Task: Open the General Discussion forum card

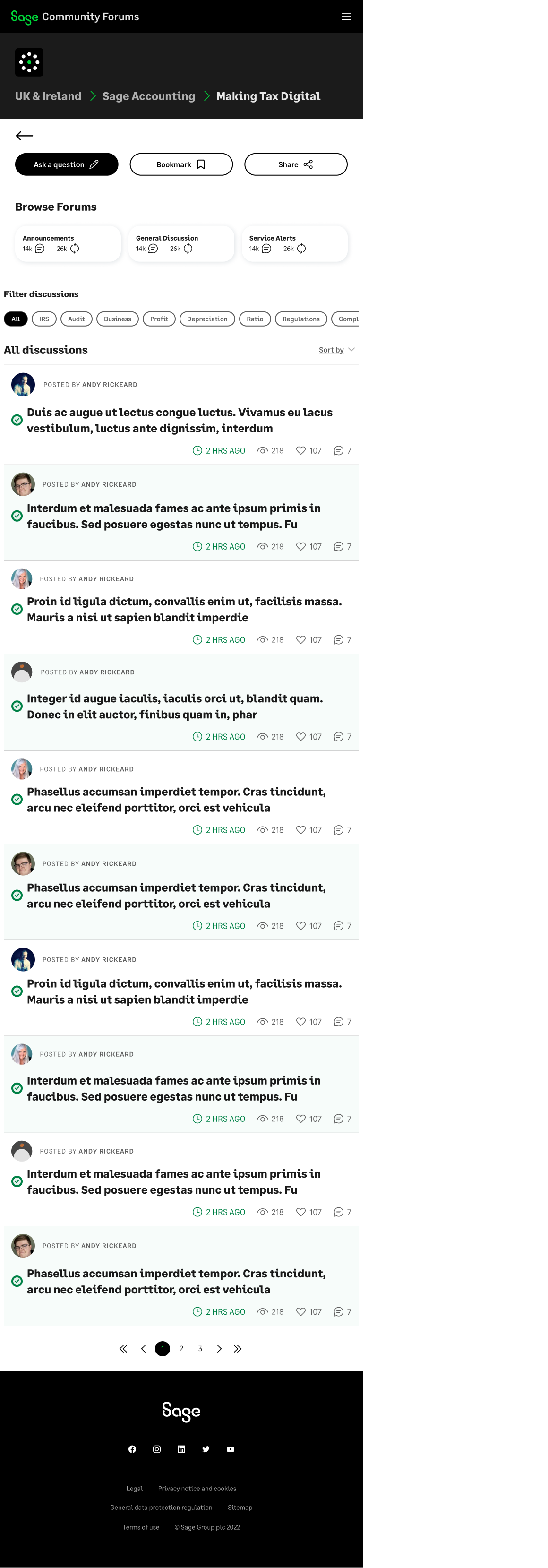Action: click(x=181, y=243)
